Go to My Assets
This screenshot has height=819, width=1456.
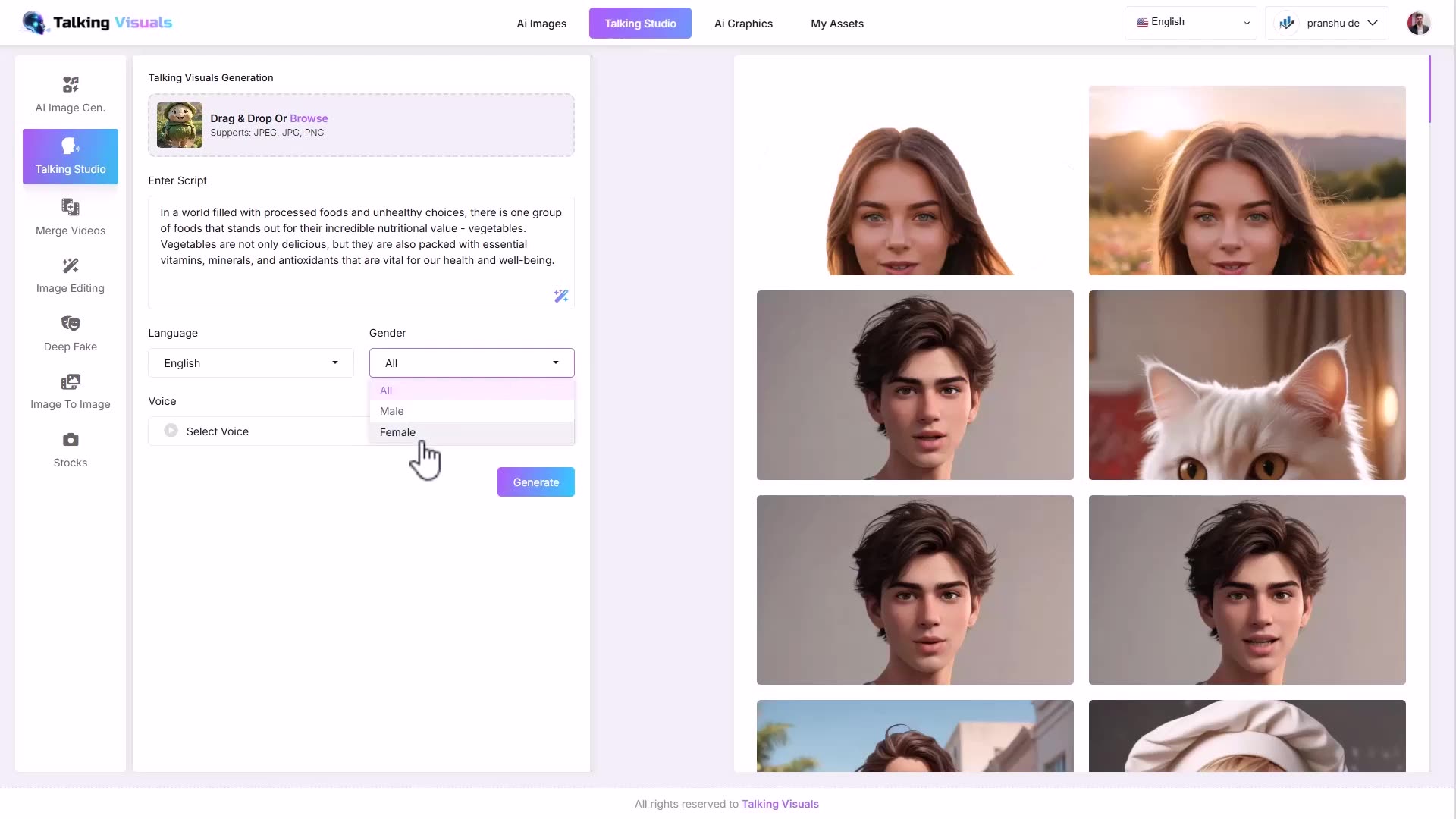(836, 24)
